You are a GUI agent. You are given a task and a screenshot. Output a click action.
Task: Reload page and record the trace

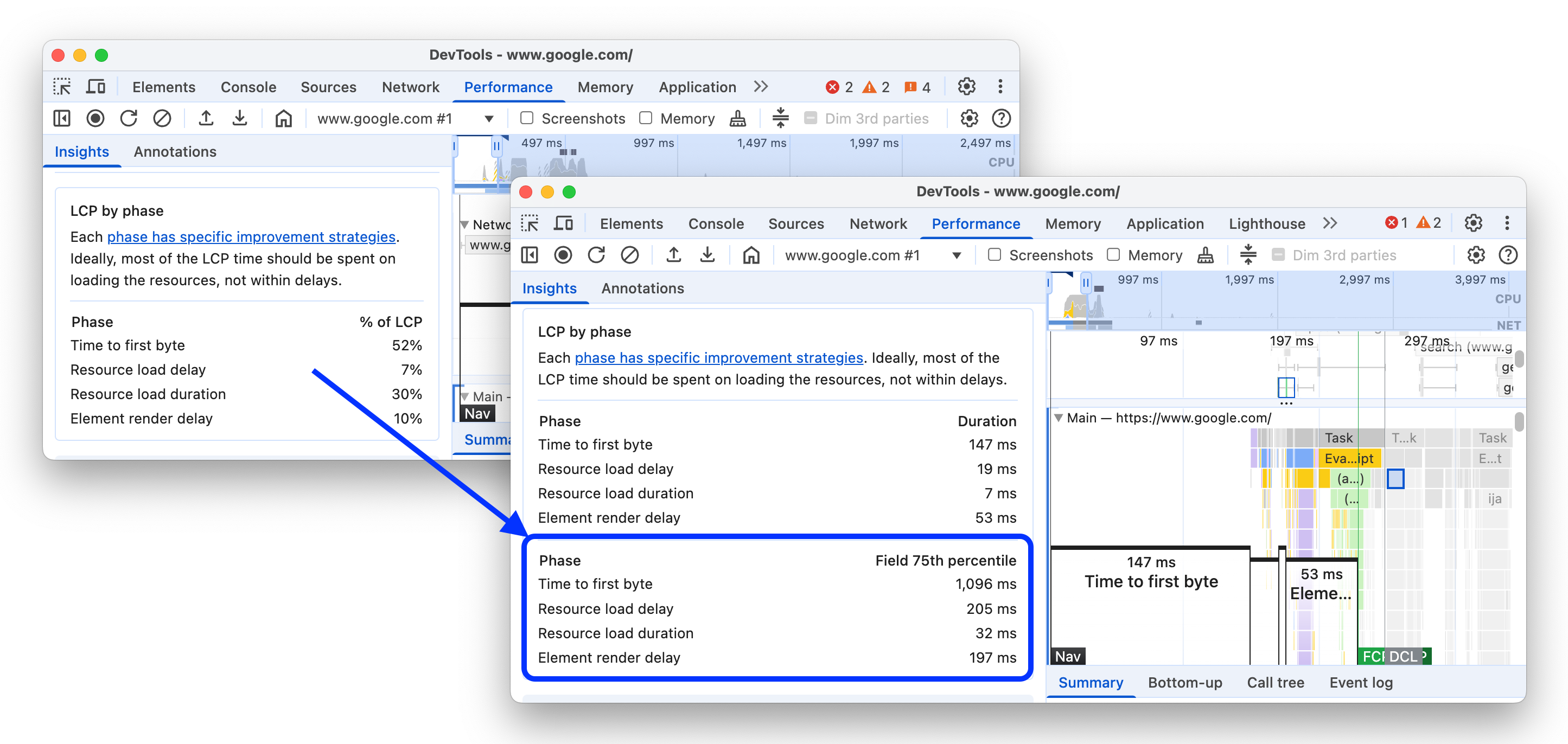click(x=597, y=255)
